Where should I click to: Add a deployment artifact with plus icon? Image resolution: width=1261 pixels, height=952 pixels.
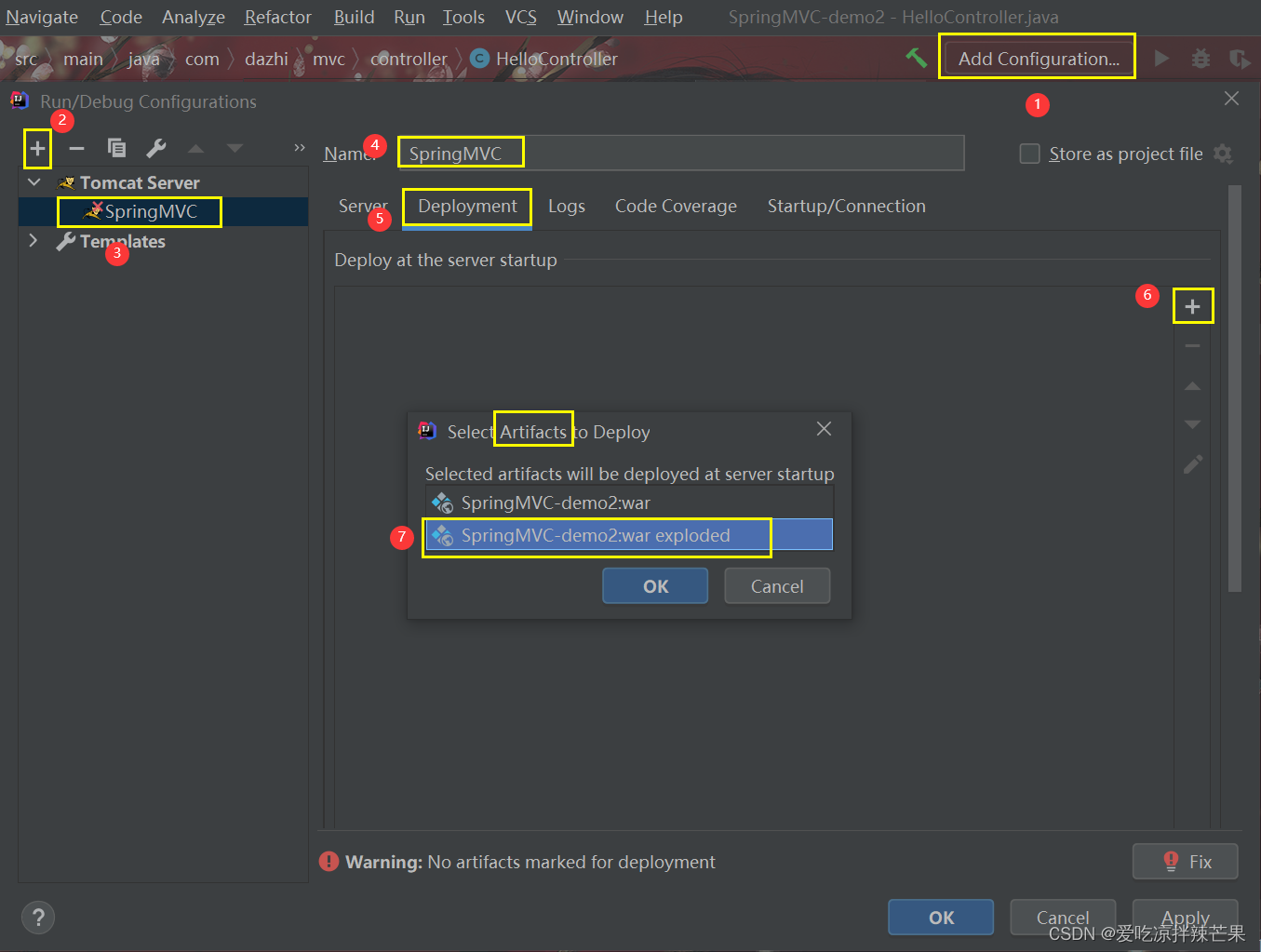pyautogui.click(x=1193, y=306)
